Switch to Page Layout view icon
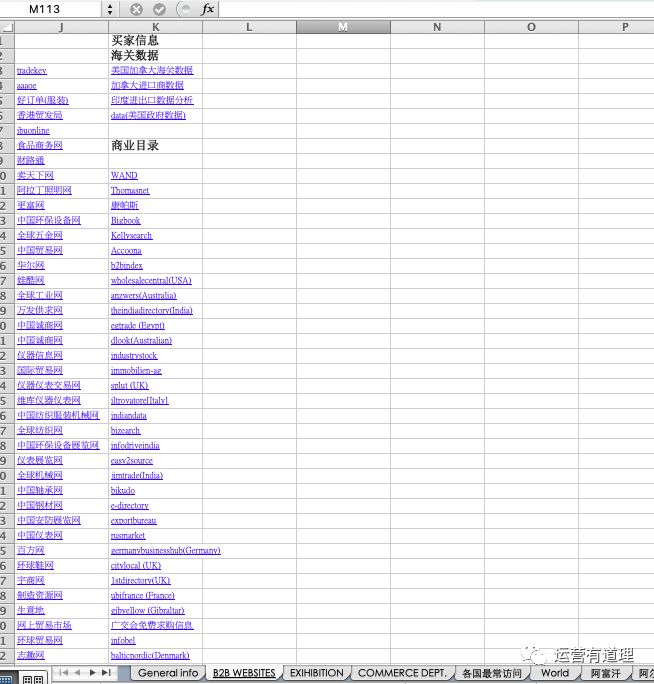 point(33,679)
